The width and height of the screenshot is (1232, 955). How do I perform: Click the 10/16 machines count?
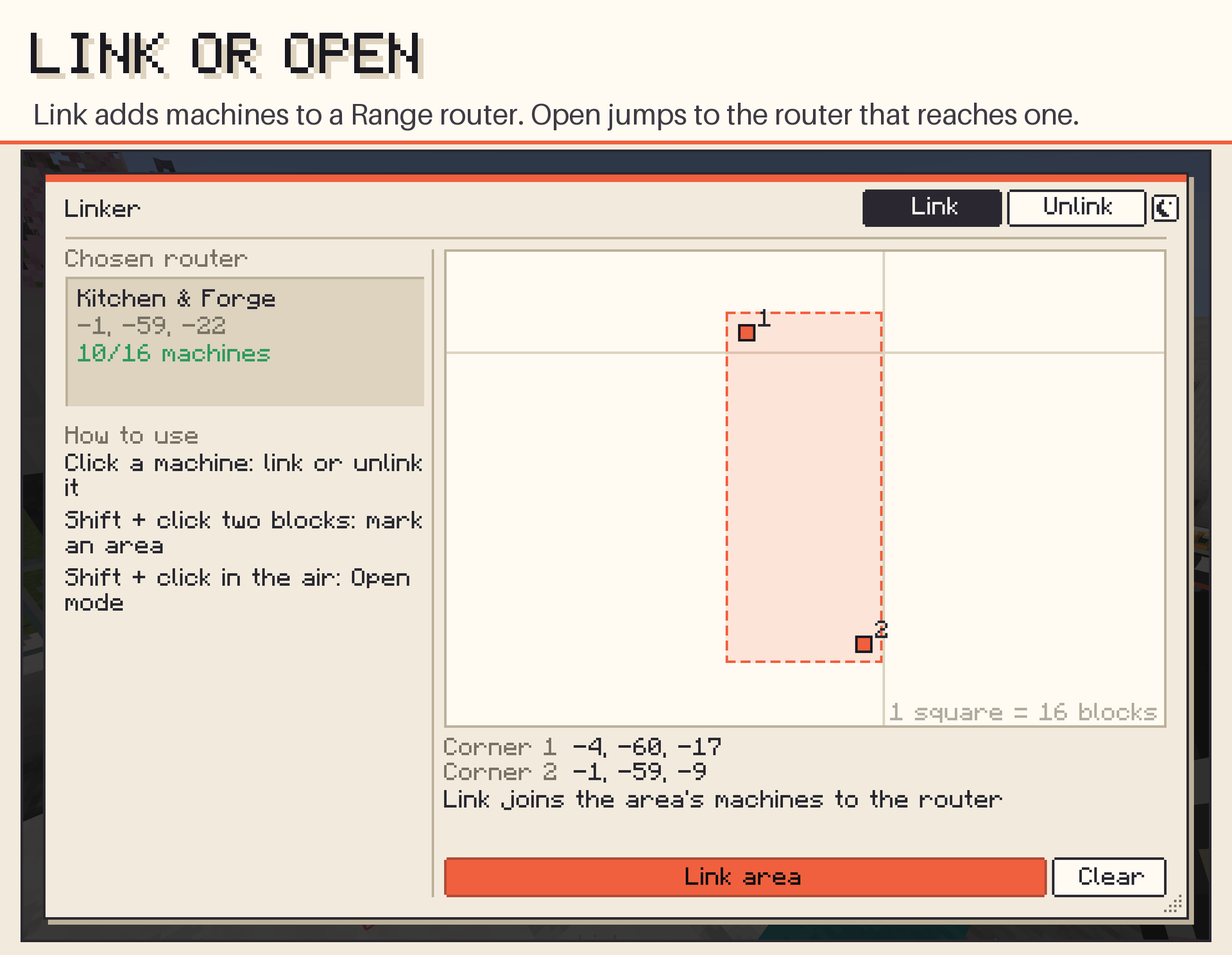pyautogui.click(x=173, y=354)
